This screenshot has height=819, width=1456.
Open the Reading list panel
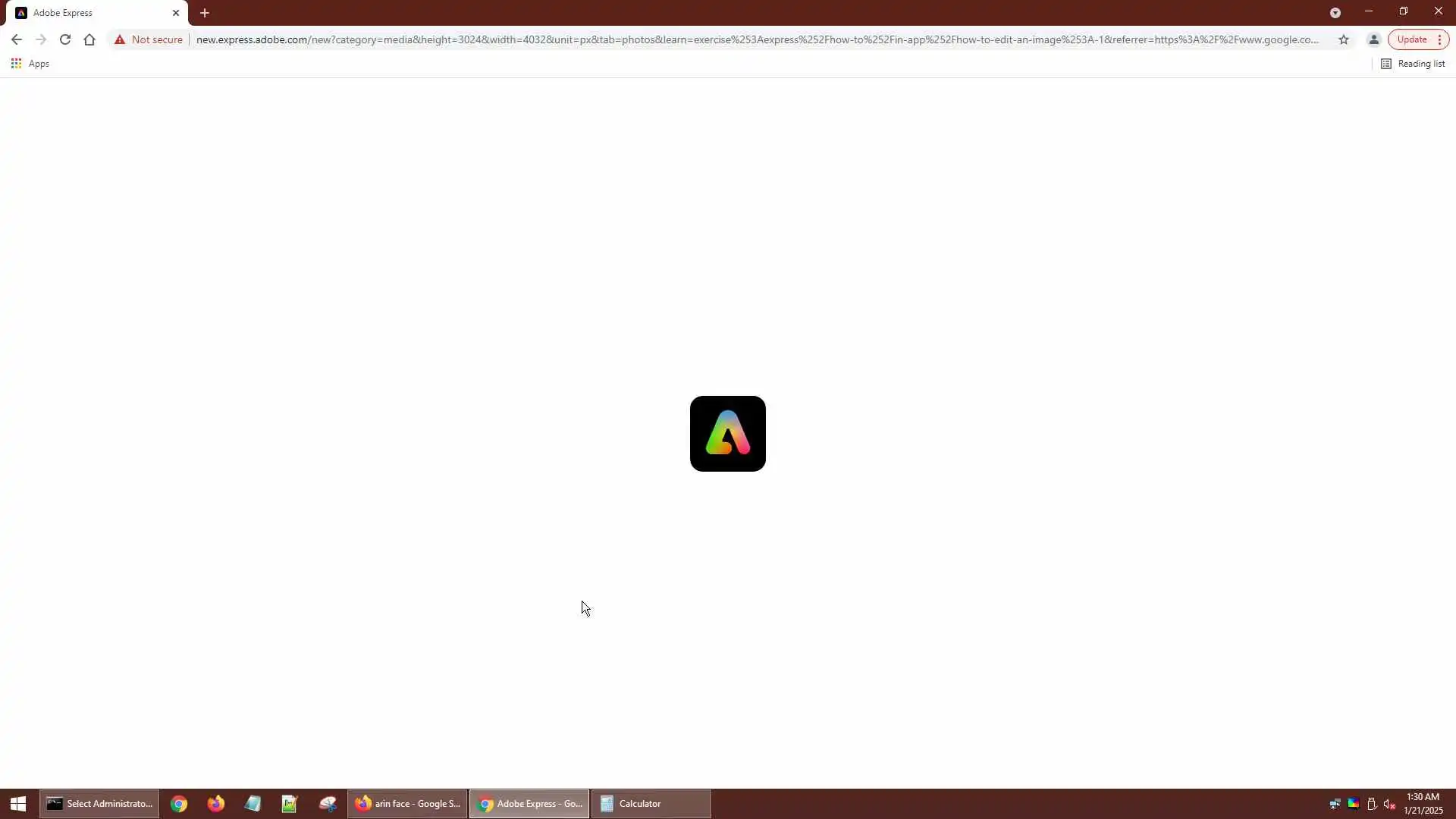tap(1413, 64)
